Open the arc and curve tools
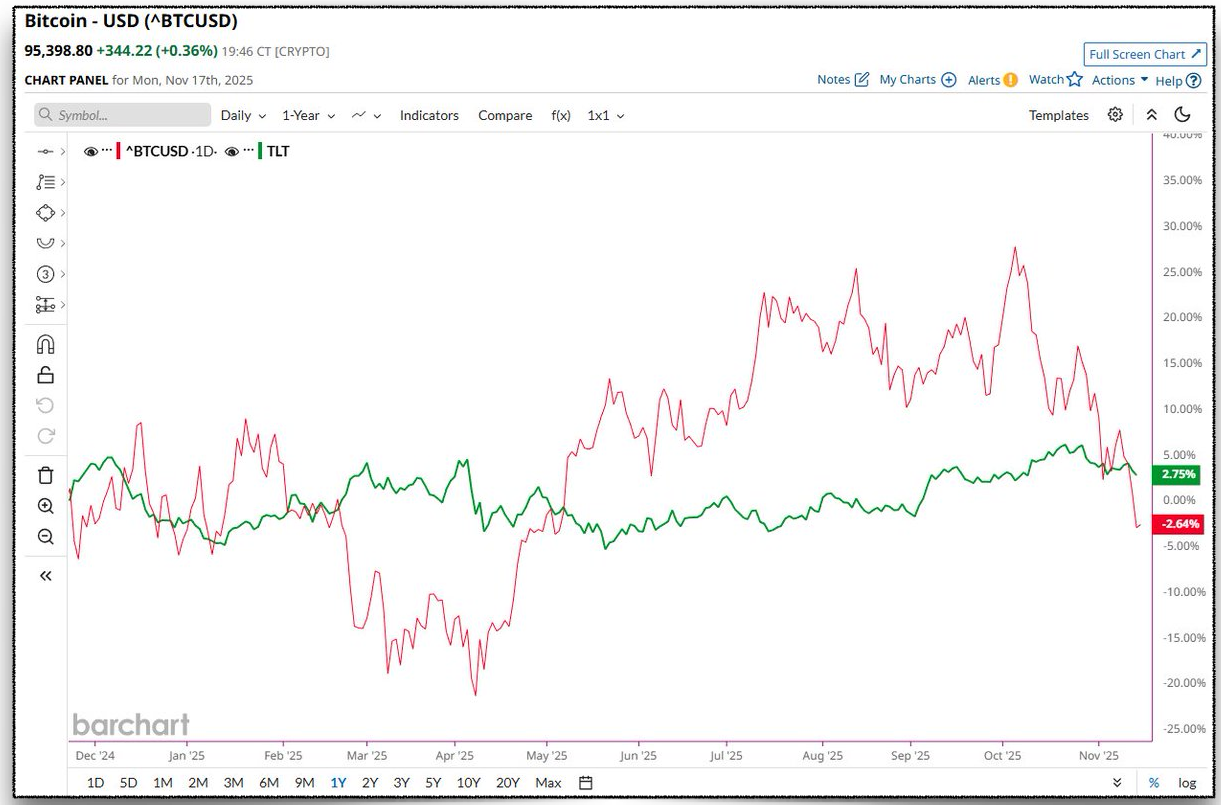 45,243
